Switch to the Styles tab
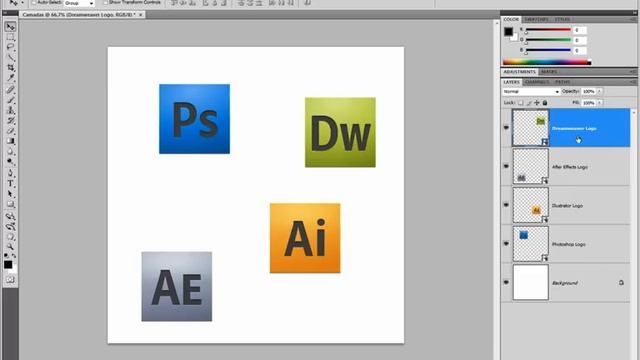640x360 pixels. point(562,19)
